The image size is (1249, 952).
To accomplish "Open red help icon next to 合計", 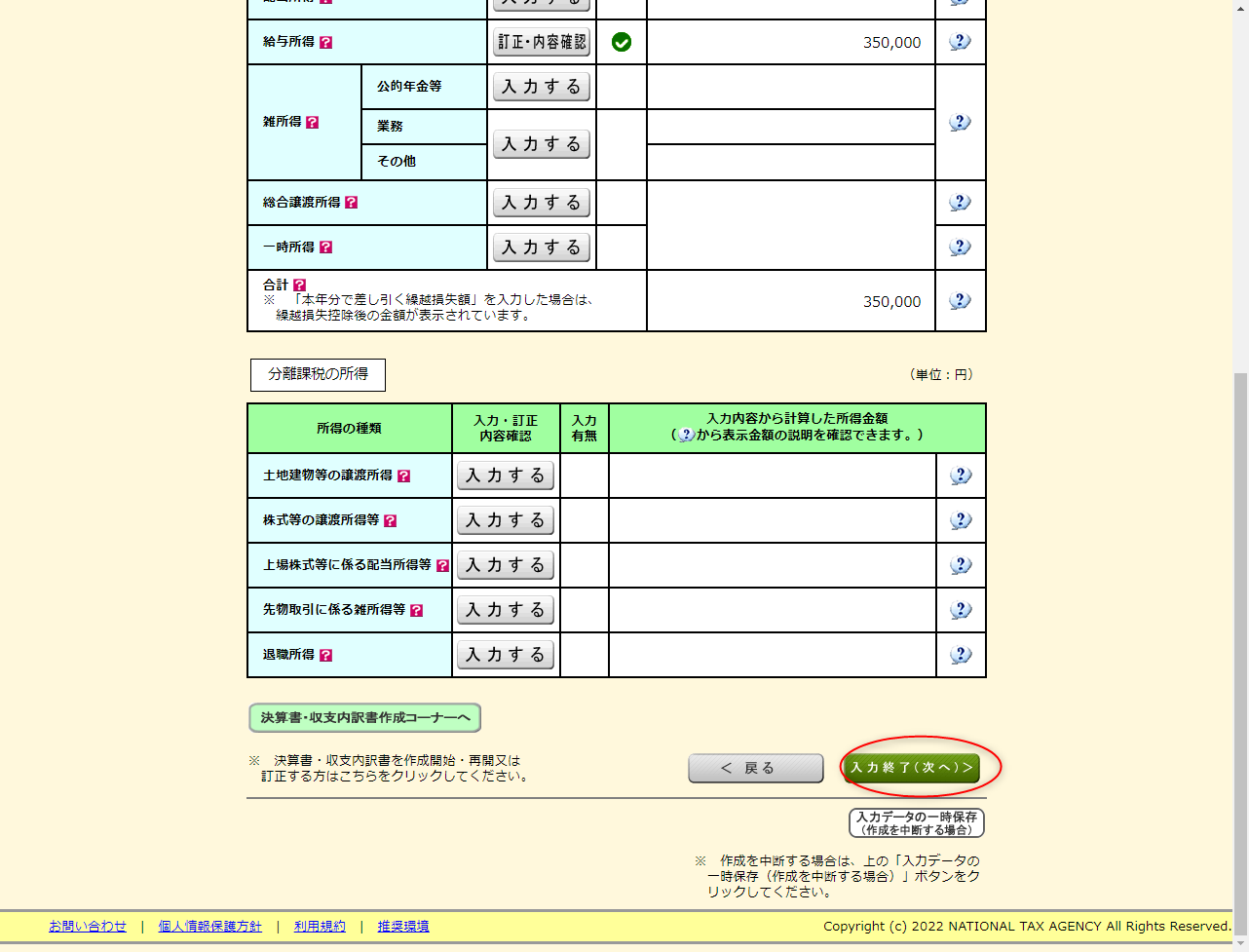I will [299, 285].
